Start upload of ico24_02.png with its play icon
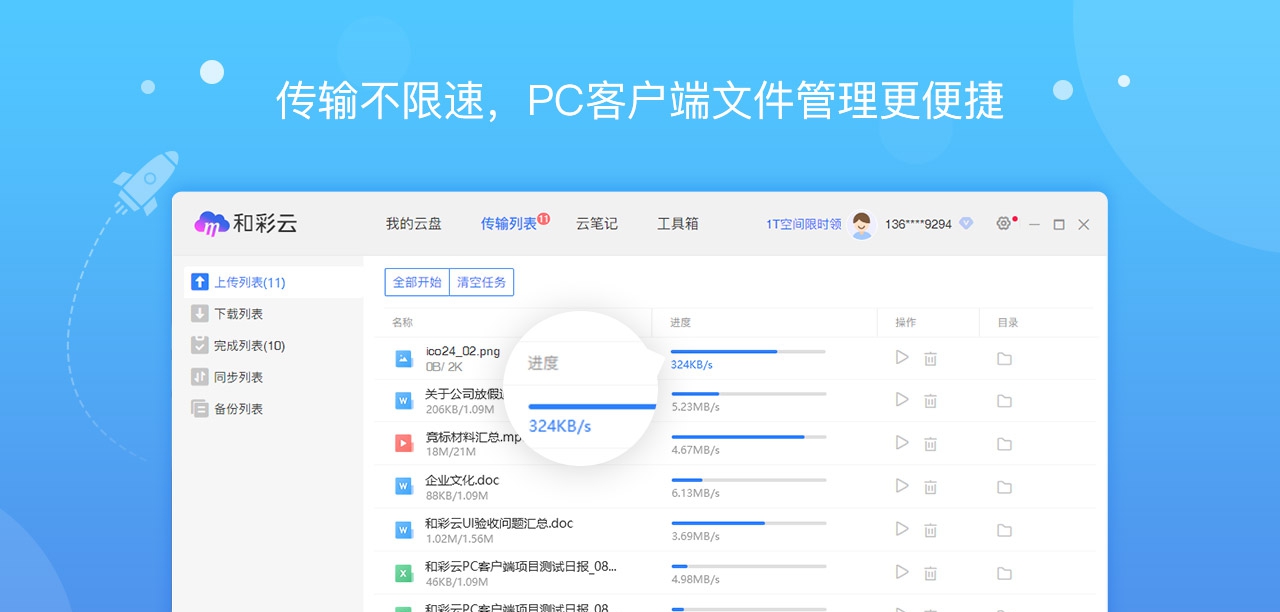Image resolution: width=1280 pixels, height=612 pixels. pyautogui.click(x=902, y=357)
